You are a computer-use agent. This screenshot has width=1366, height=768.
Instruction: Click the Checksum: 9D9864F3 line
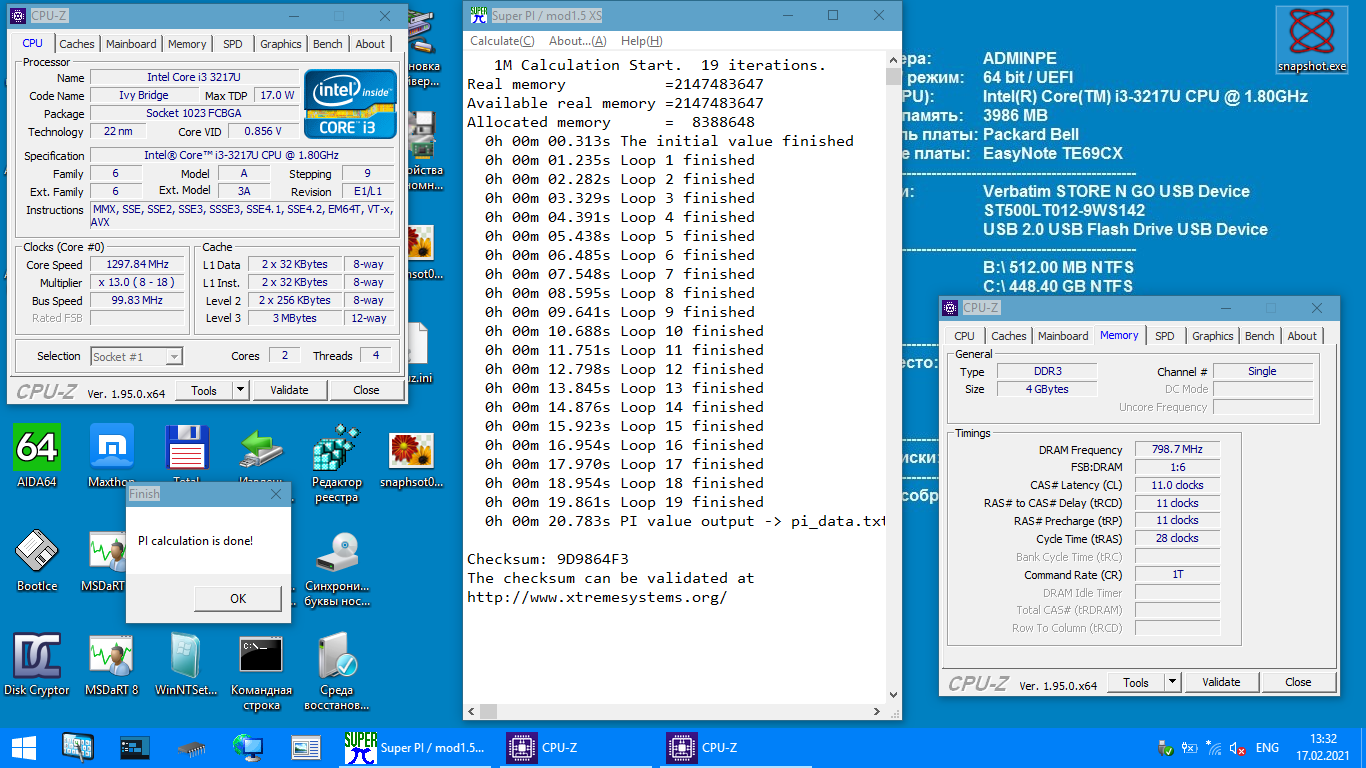point(547,559)
